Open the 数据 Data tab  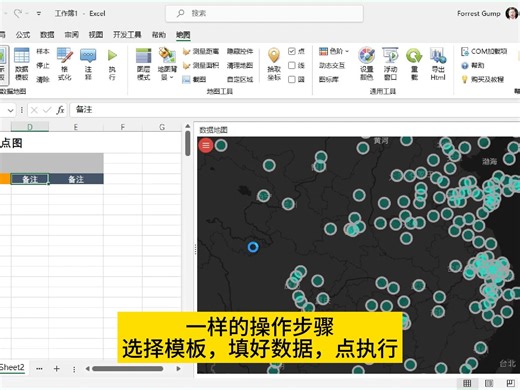(x=47, y=35)
